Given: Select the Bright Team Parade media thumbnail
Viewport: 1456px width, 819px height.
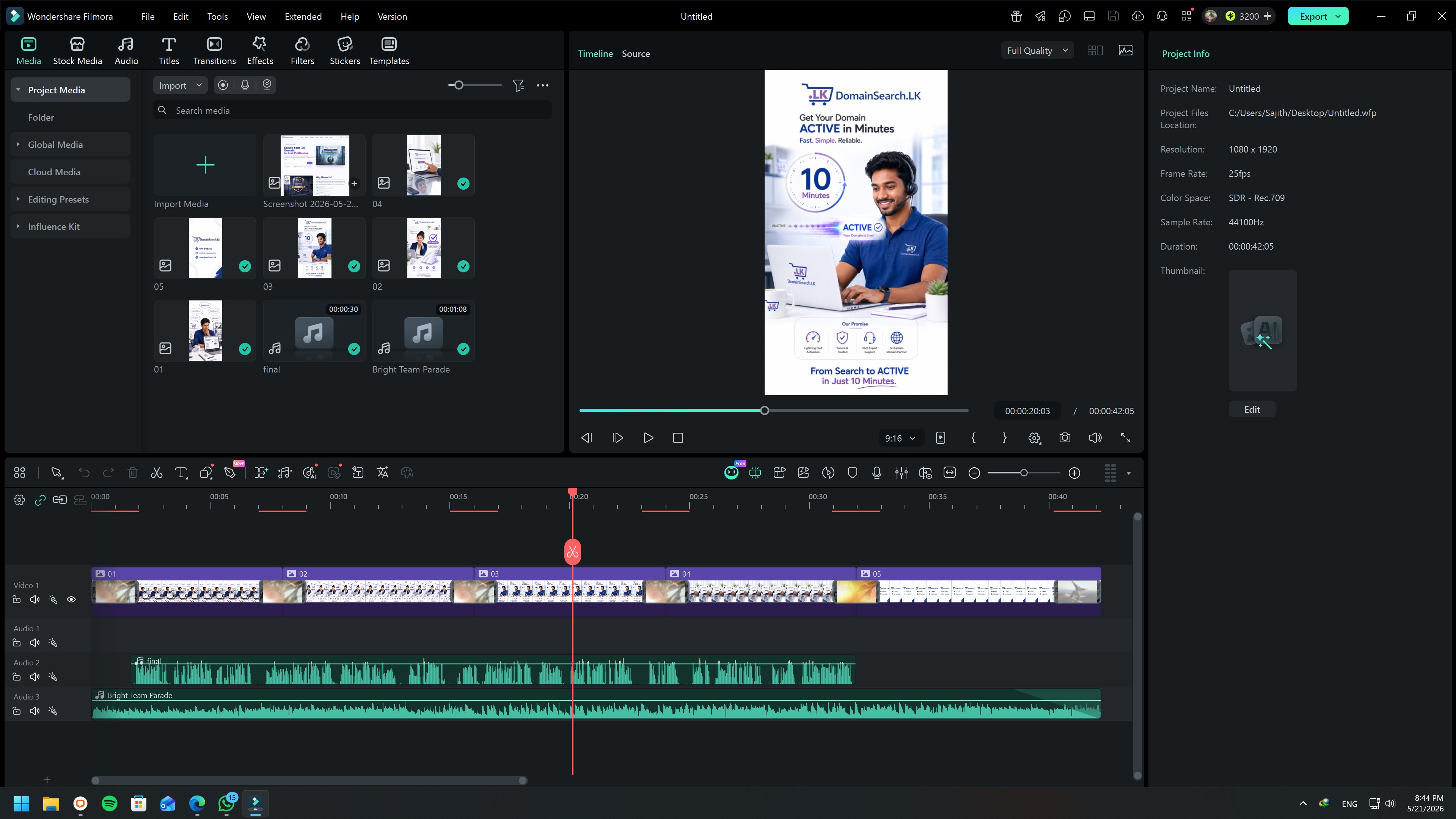Looking at the screenshot, I should tap(423, 331).
